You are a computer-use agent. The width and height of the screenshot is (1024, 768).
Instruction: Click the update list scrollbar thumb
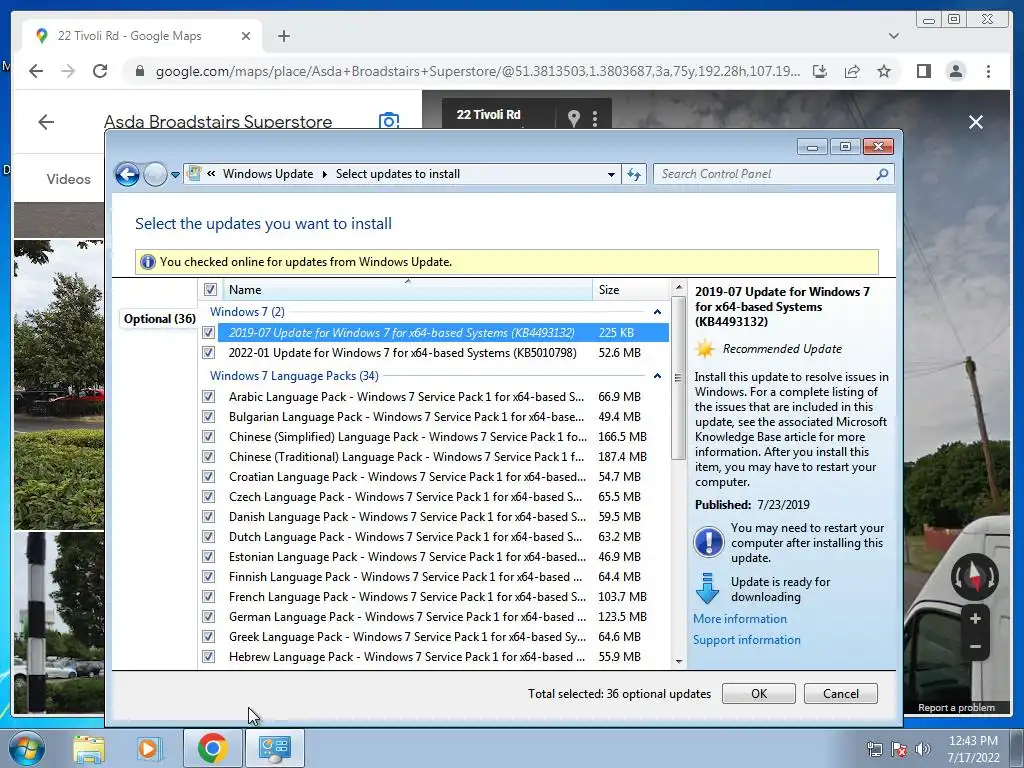679,377
